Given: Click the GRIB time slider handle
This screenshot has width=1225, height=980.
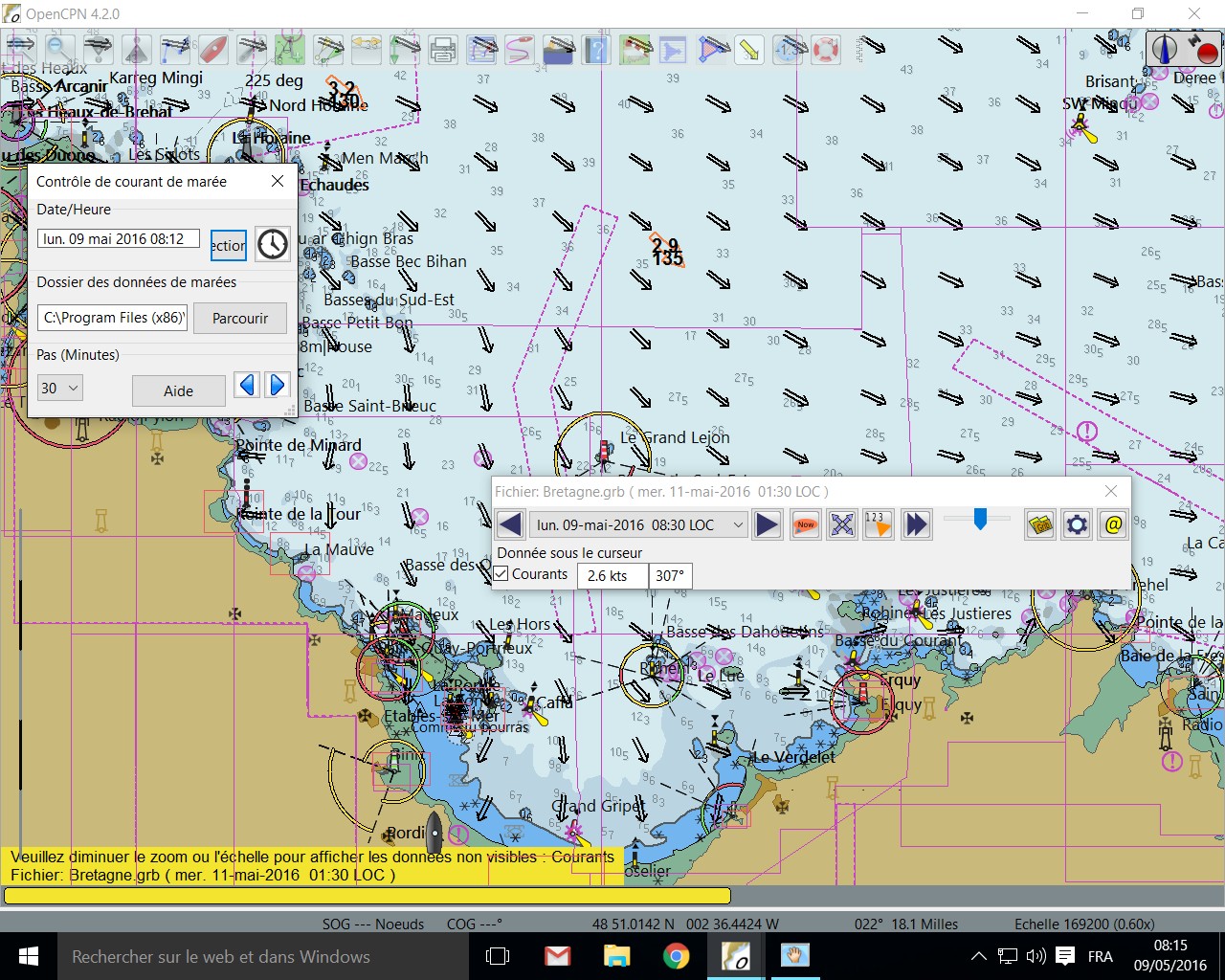Looking at the screenshot, I should (980, 519).
